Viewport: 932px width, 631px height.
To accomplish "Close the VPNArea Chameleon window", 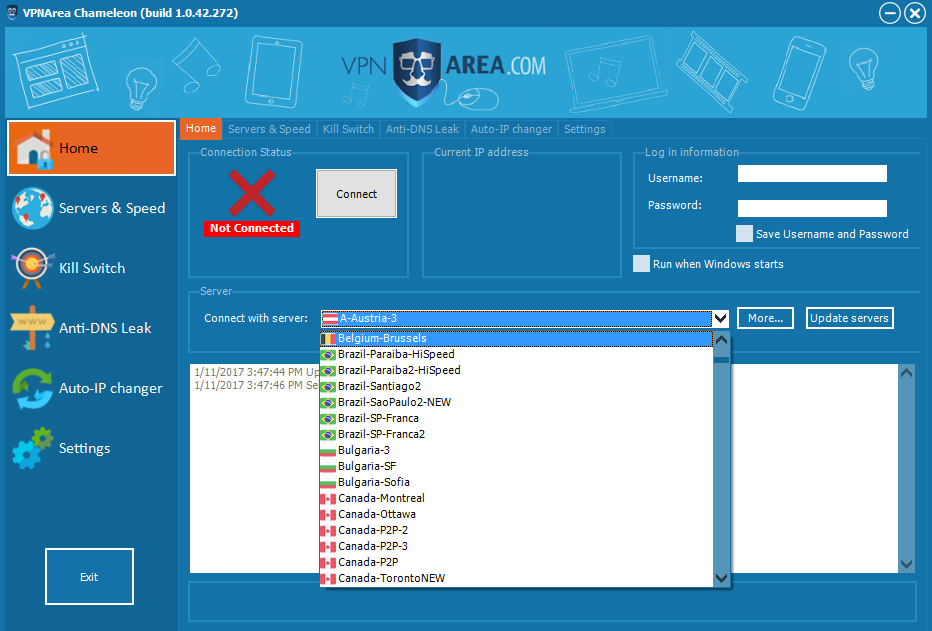I will 915,13.
